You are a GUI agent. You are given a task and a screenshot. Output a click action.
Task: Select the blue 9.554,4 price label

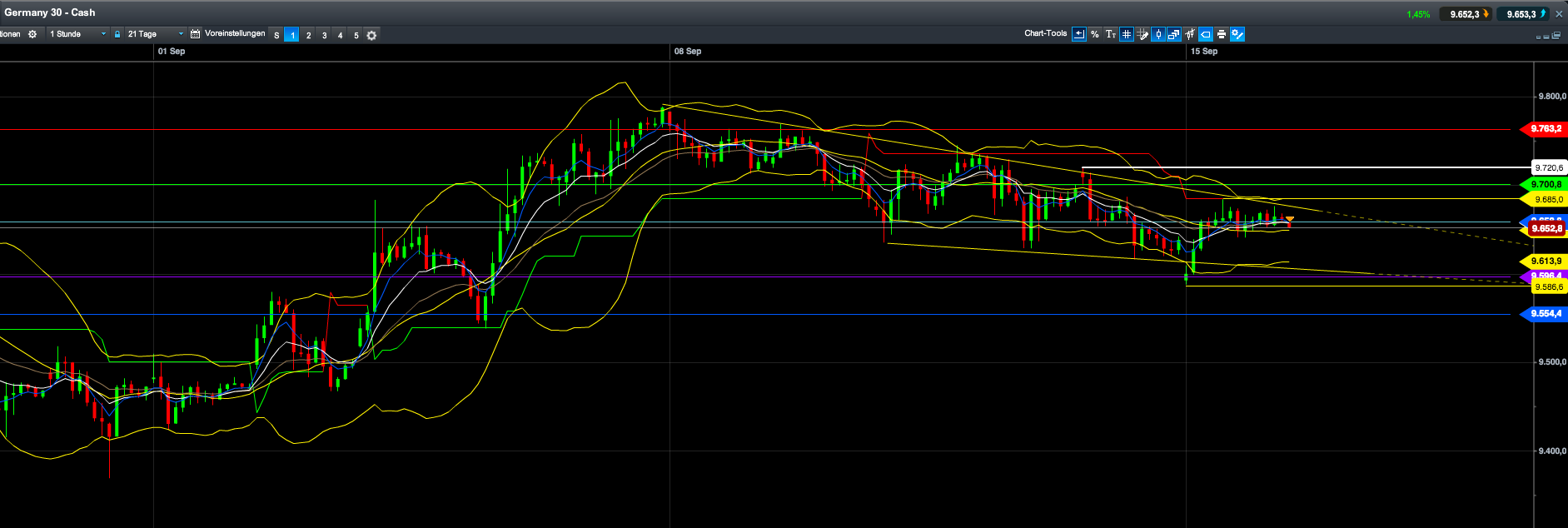coord(1544,314)
